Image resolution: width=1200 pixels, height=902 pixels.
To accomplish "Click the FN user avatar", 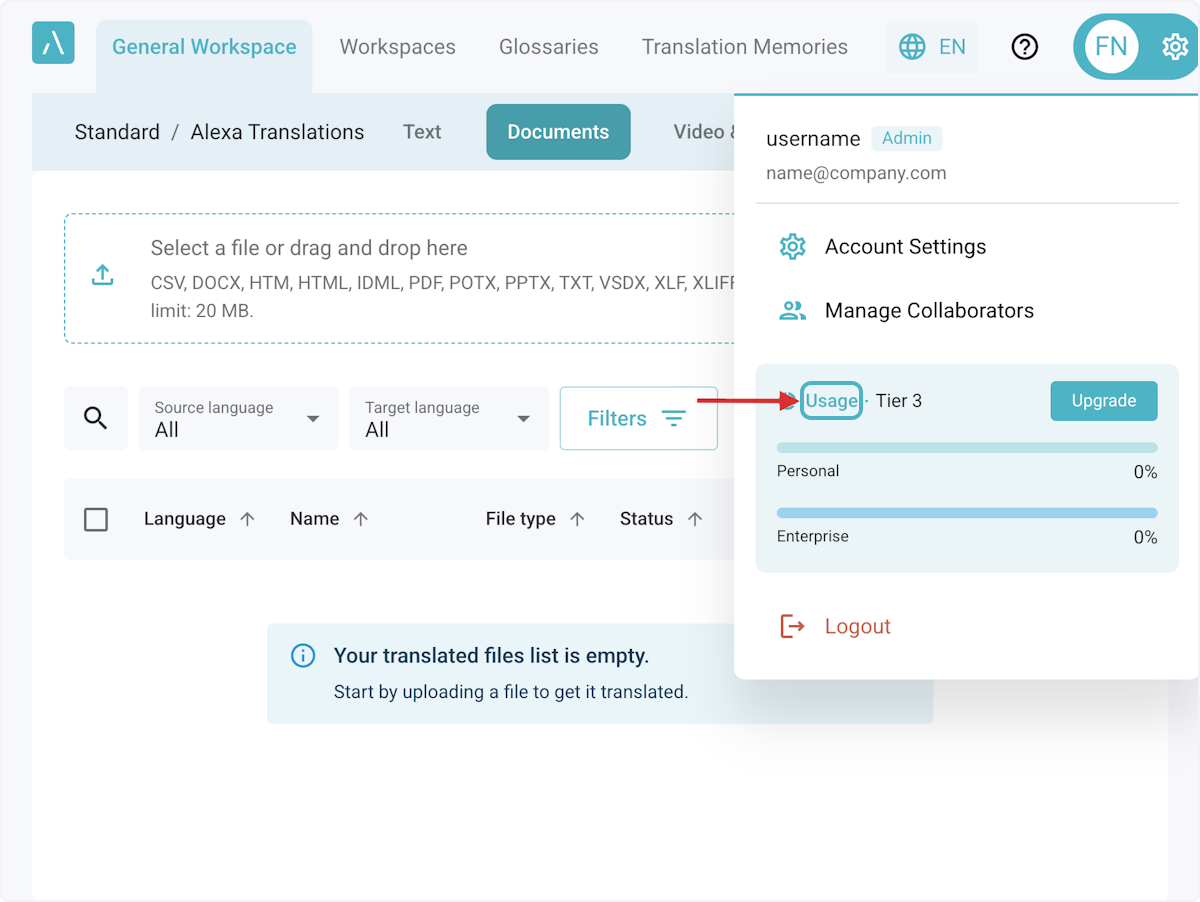I will click(x=1111, y=47).
